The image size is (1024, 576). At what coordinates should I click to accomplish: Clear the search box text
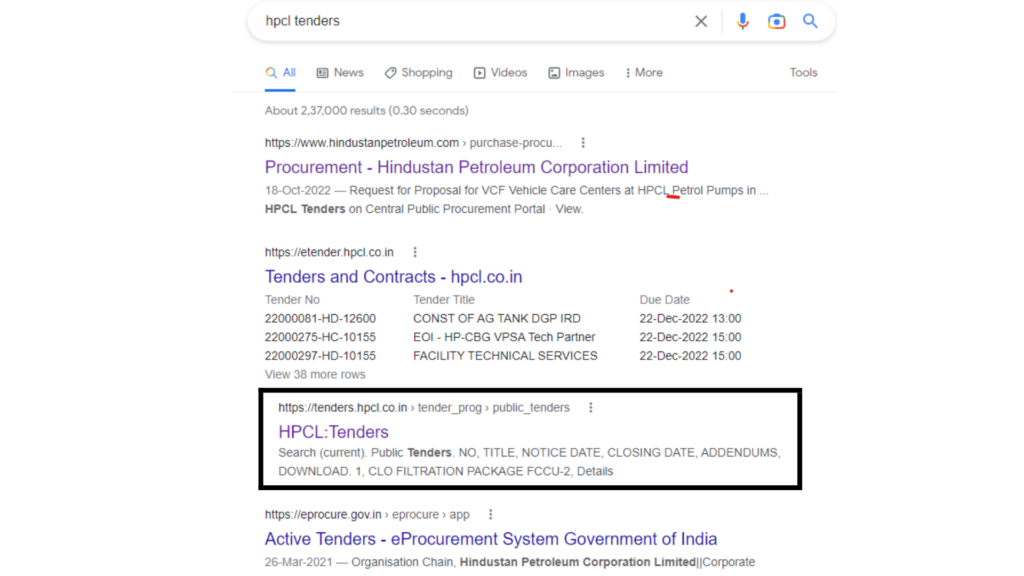[x=701, y=21]
